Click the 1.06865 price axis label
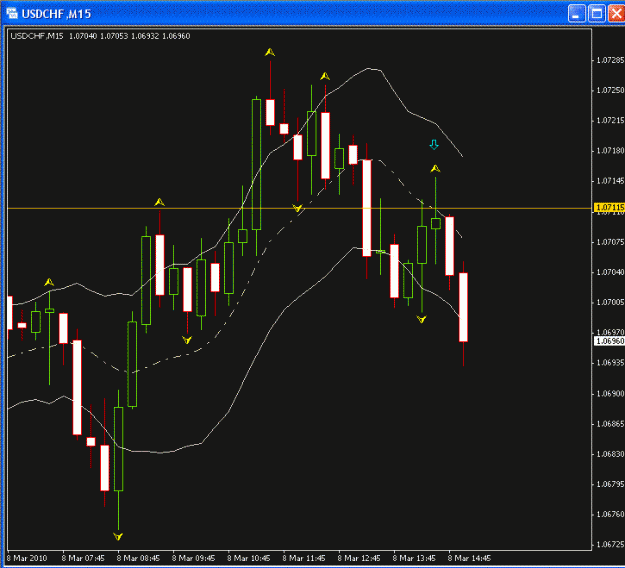This screenshot has height=568, width=625. 610,424
